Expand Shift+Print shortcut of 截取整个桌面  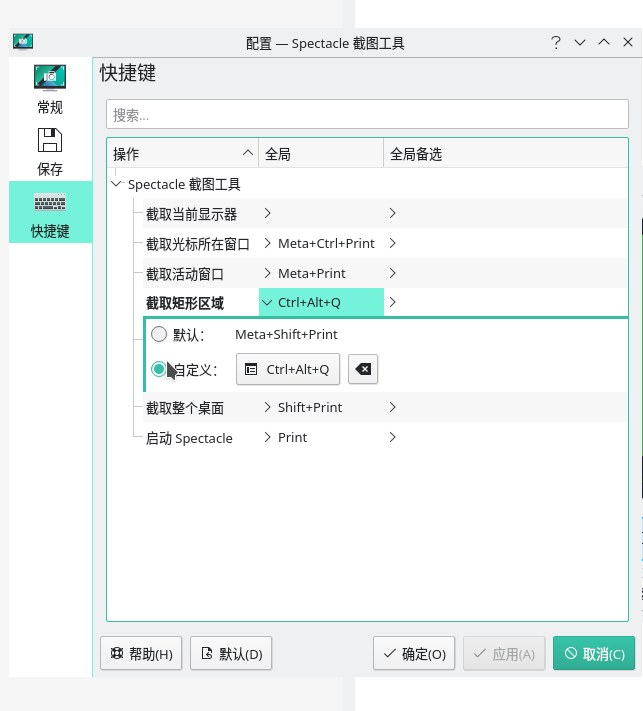pyautogui.click(x=268, y=407)
